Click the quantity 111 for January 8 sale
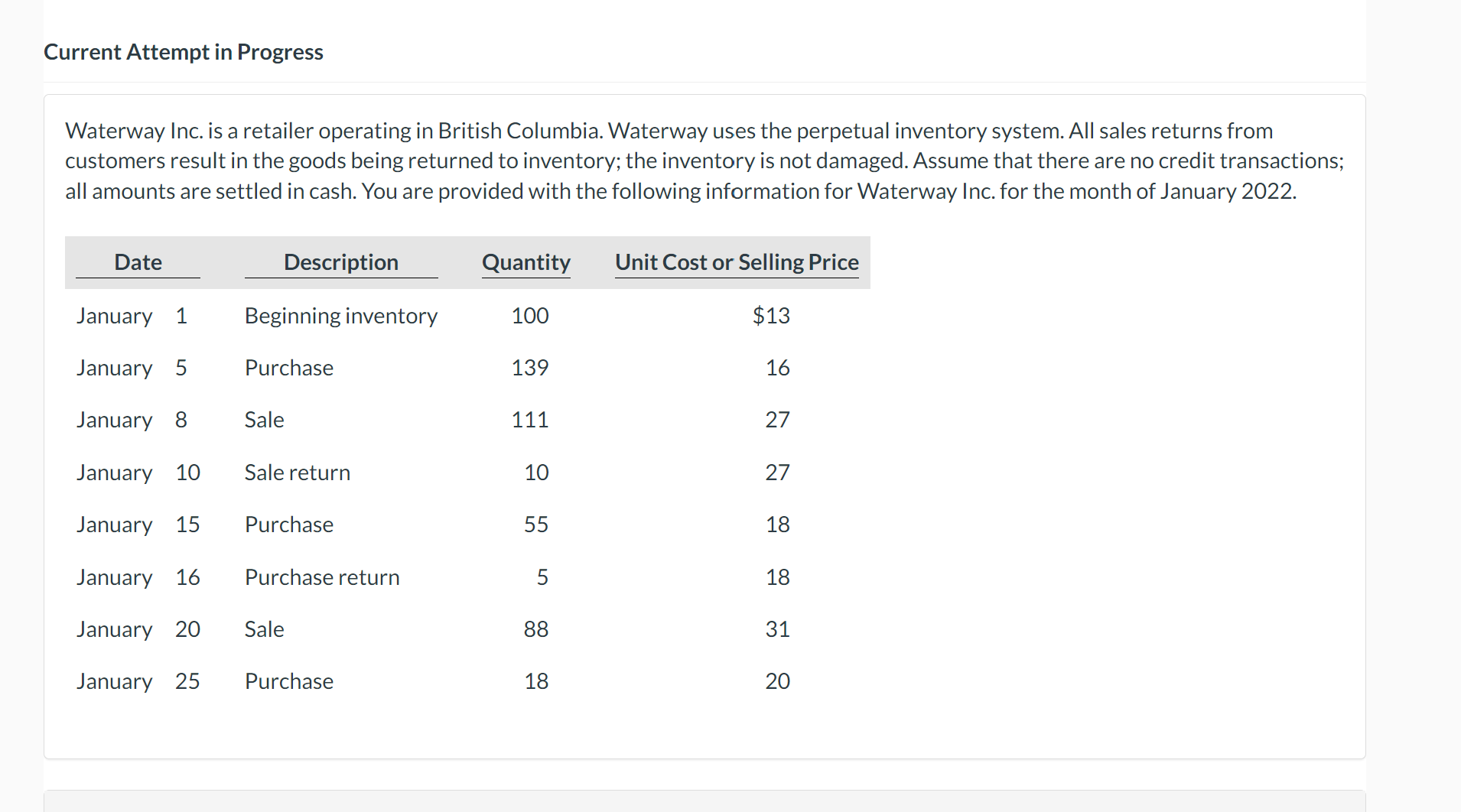This screenshot has height=812, width=1461. [x=529, y=420]
